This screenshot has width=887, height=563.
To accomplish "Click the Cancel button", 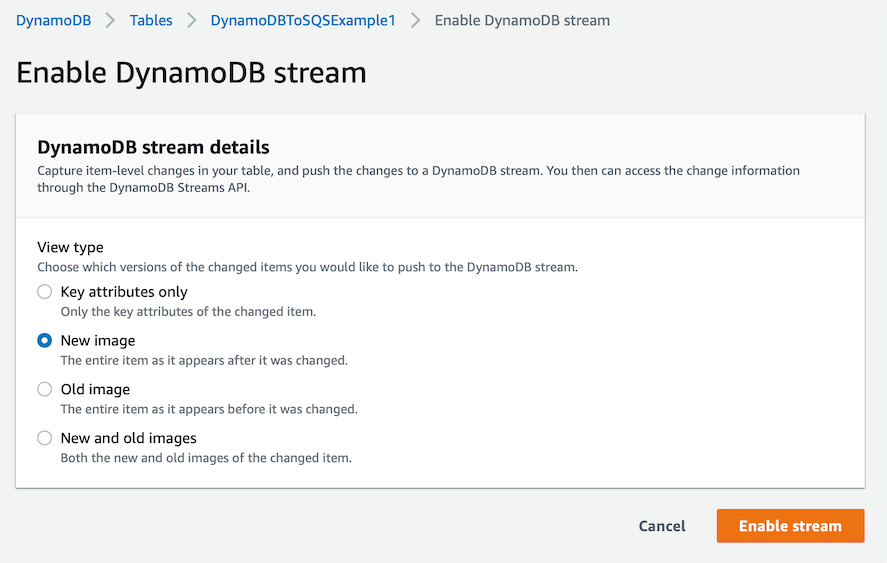I will click(662, 526).
